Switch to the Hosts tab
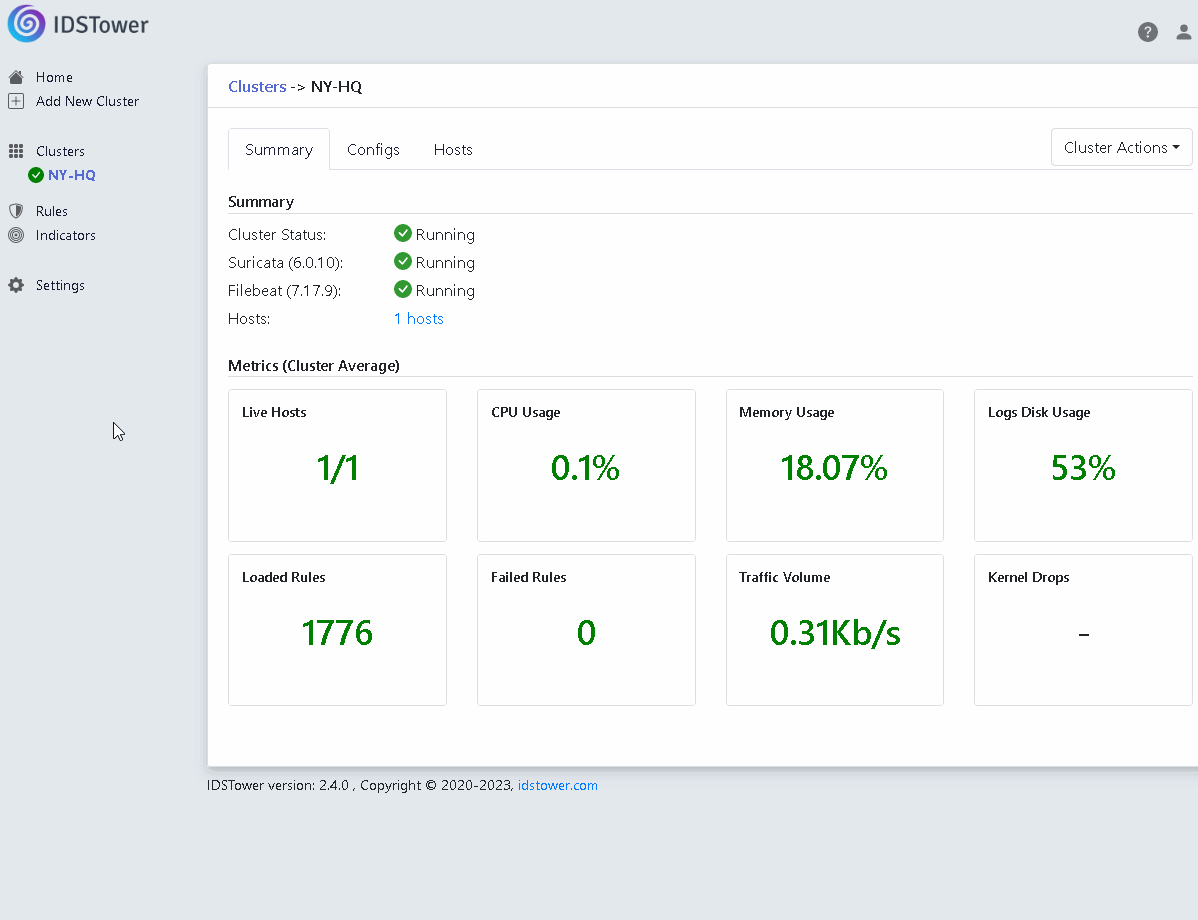 click(x=453, y=150)
